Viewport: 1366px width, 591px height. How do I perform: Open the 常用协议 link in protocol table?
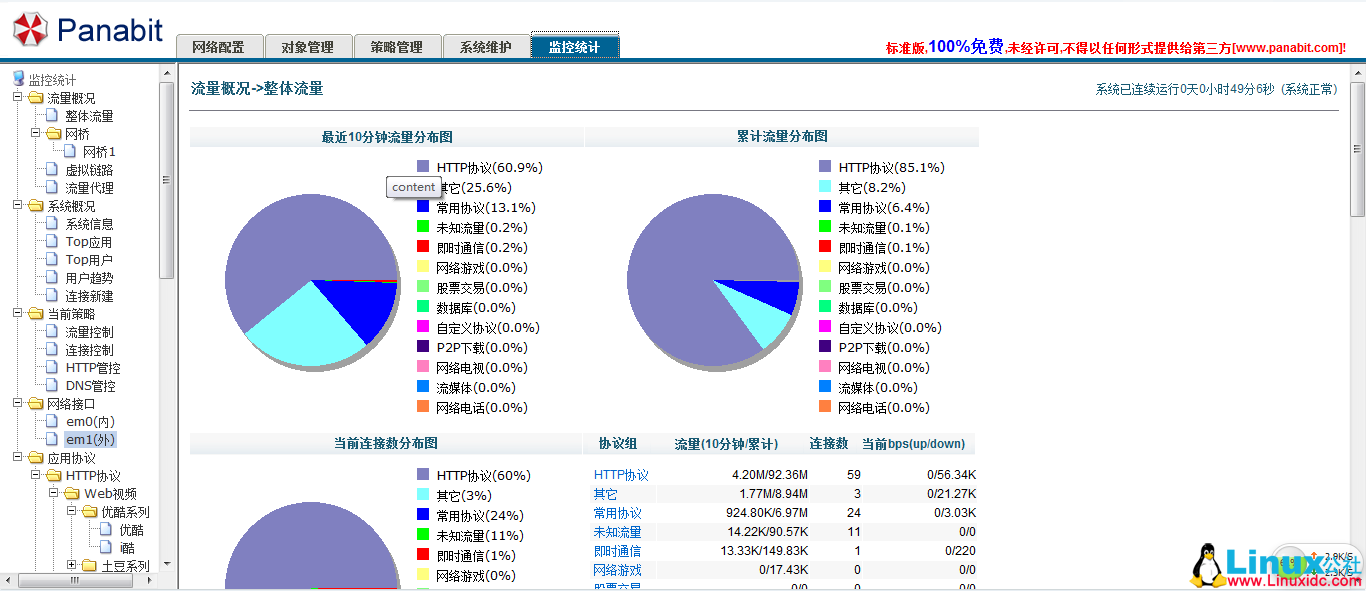point(617,513)
